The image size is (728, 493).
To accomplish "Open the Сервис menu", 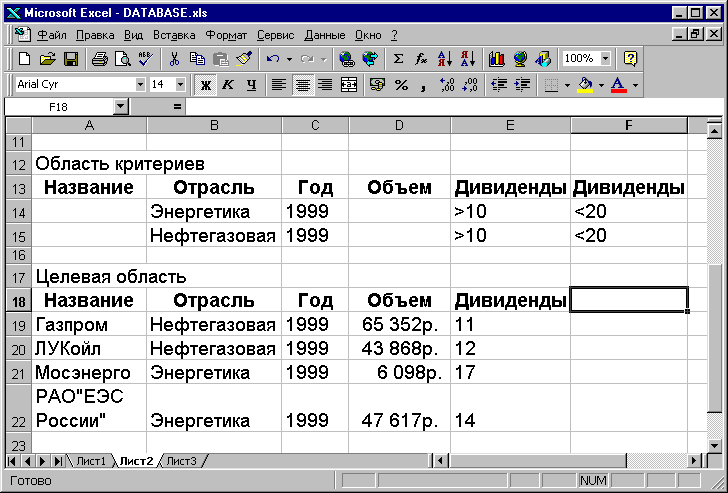I will (275, 35).
